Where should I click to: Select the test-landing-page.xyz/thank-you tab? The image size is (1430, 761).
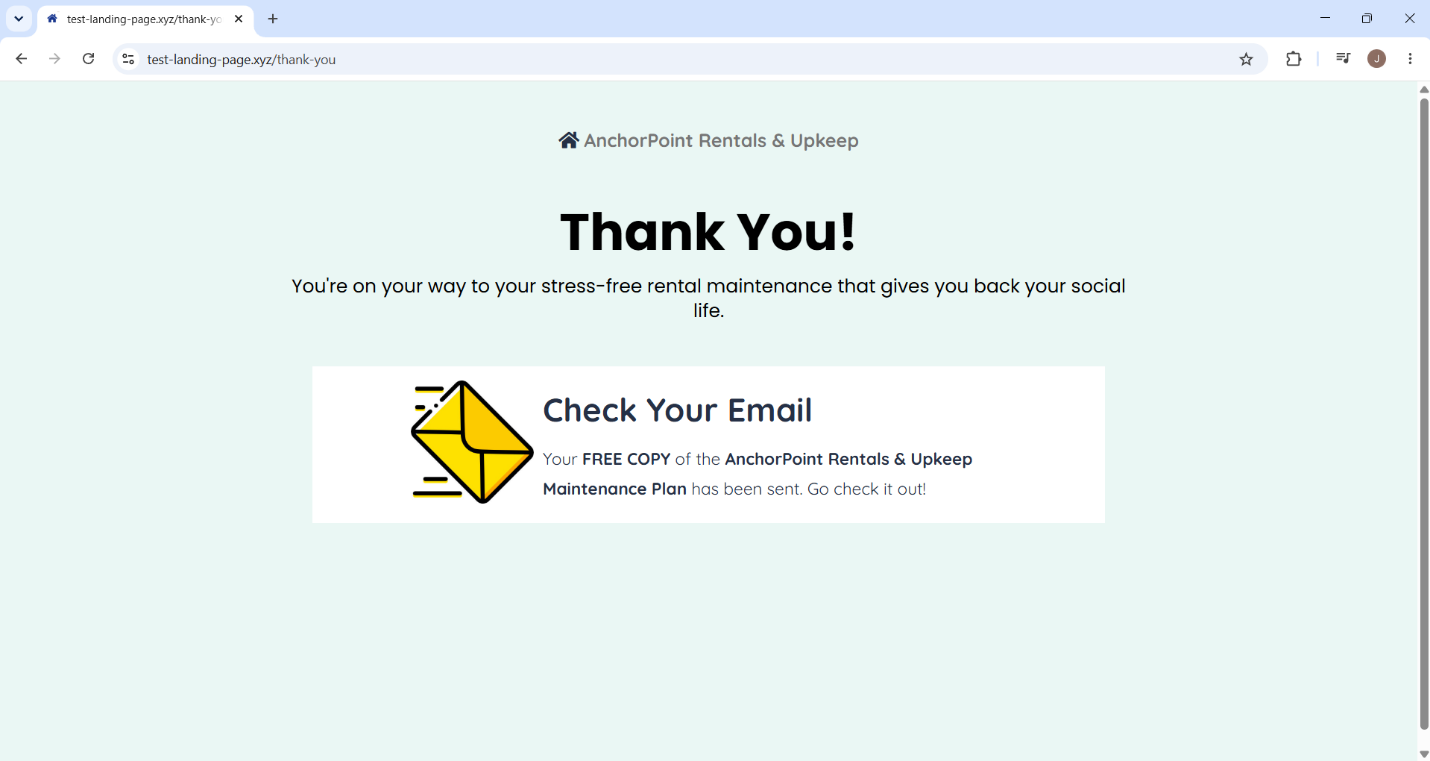point(146,19)
